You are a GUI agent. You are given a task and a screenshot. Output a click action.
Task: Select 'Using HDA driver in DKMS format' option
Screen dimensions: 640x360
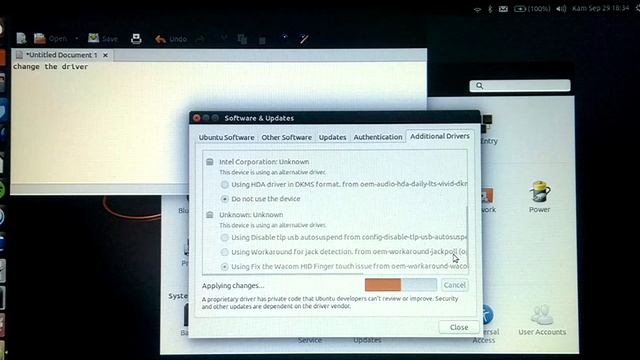pyautogui.click(x=224, y=184)
